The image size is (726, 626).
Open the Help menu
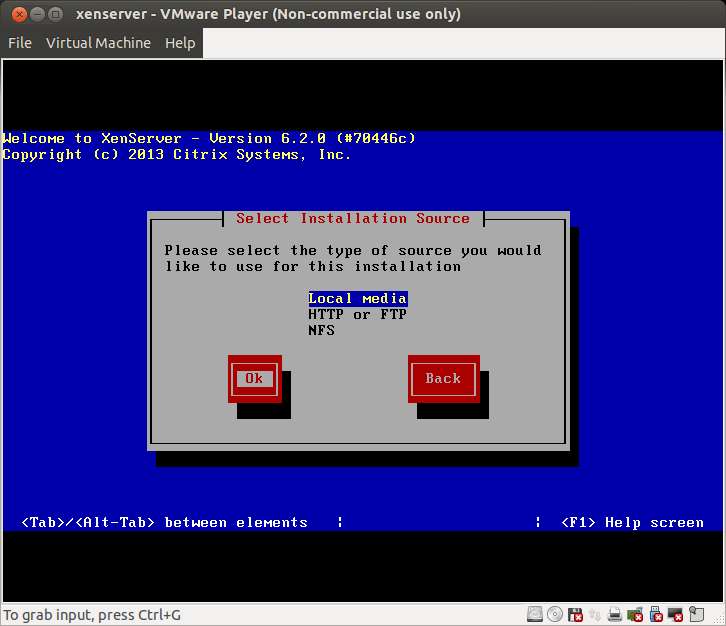(180, 43)
